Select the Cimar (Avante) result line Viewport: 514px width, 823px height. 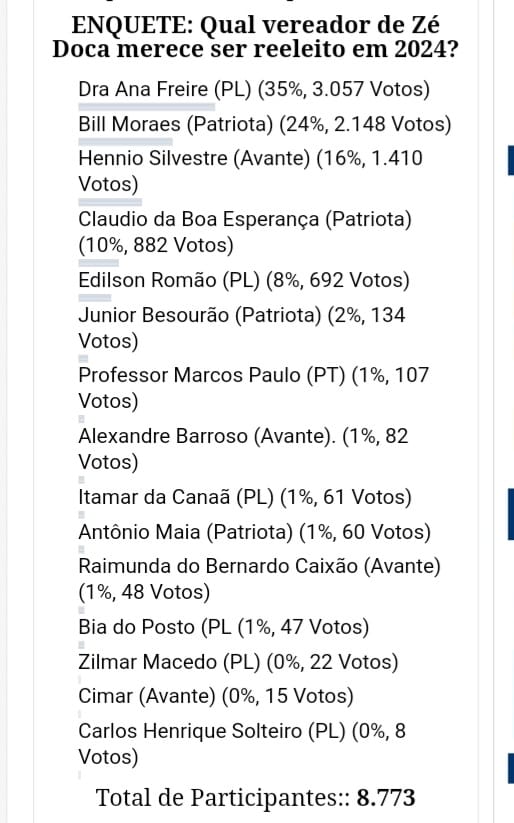point(216,697)
